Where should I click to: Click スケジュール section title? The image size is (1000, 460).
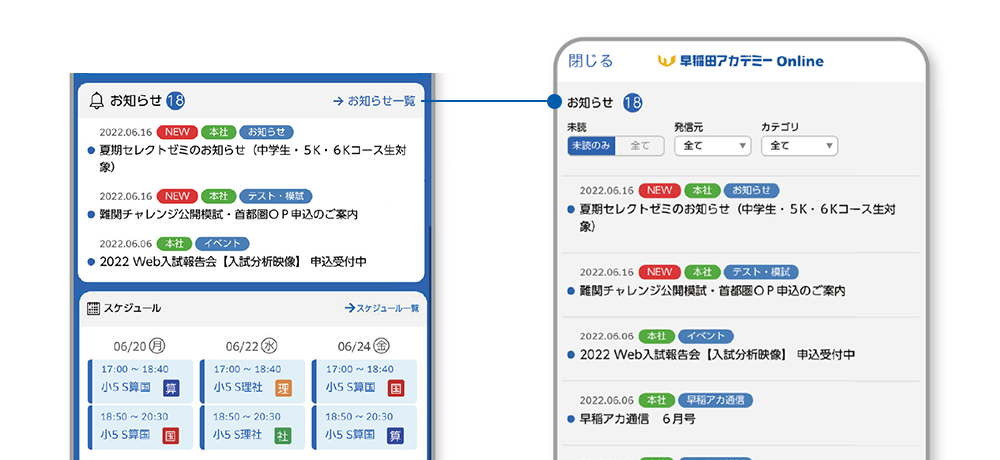click(133, 308)
